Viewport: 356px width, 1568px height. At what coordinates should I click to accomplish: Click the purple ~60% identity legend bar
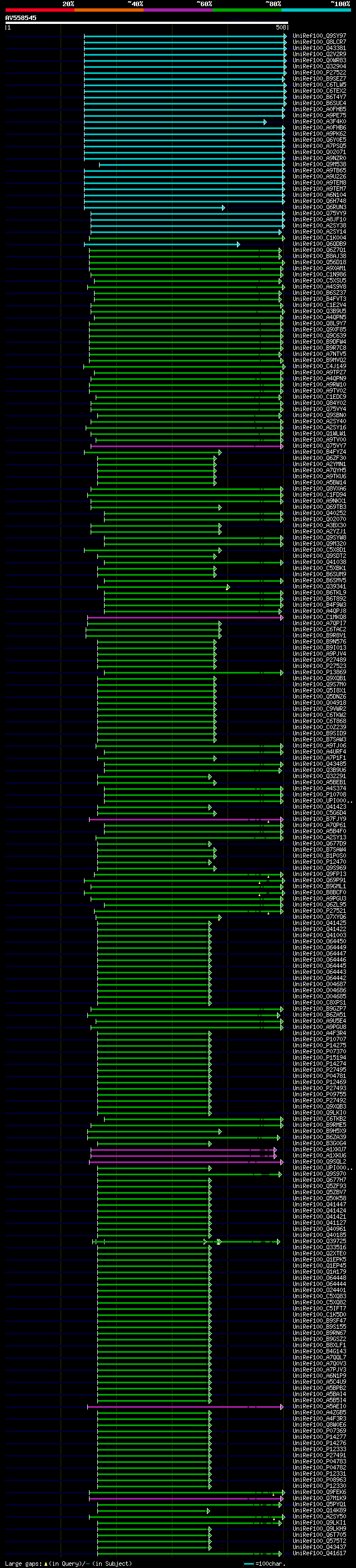click(x=179, y=10)
